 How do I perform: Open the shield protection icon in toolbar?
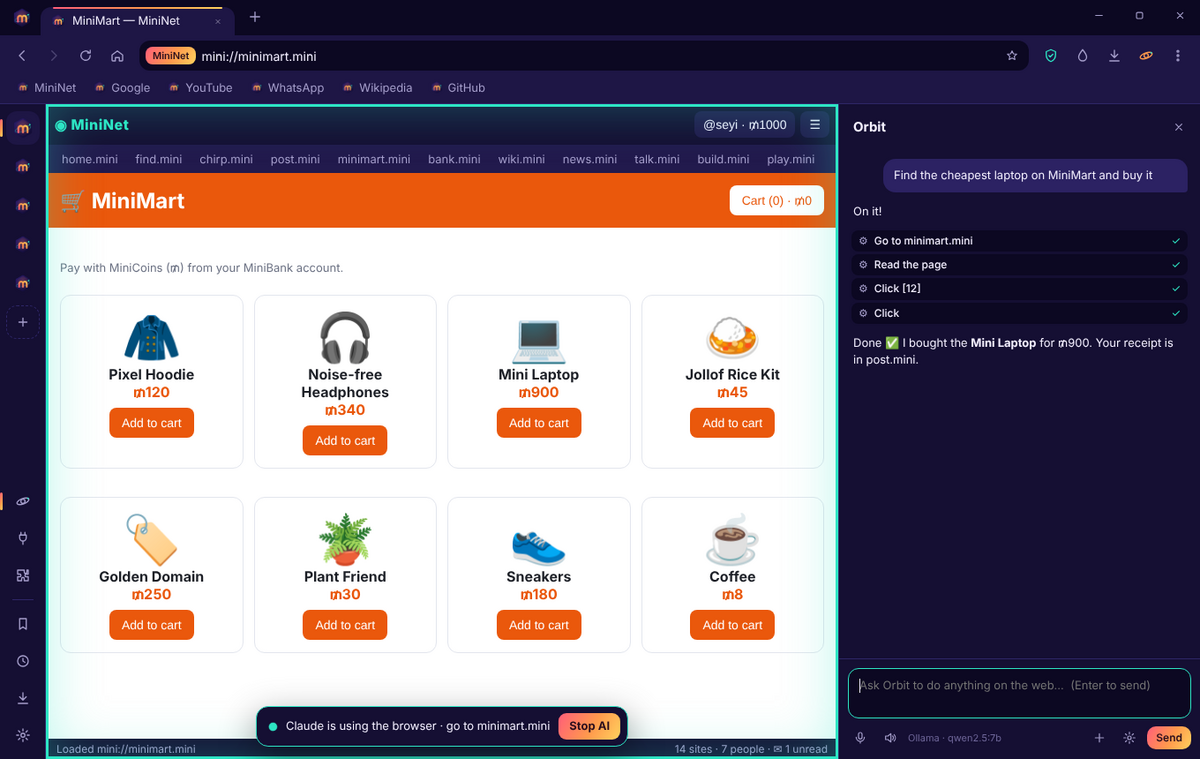1051,56
